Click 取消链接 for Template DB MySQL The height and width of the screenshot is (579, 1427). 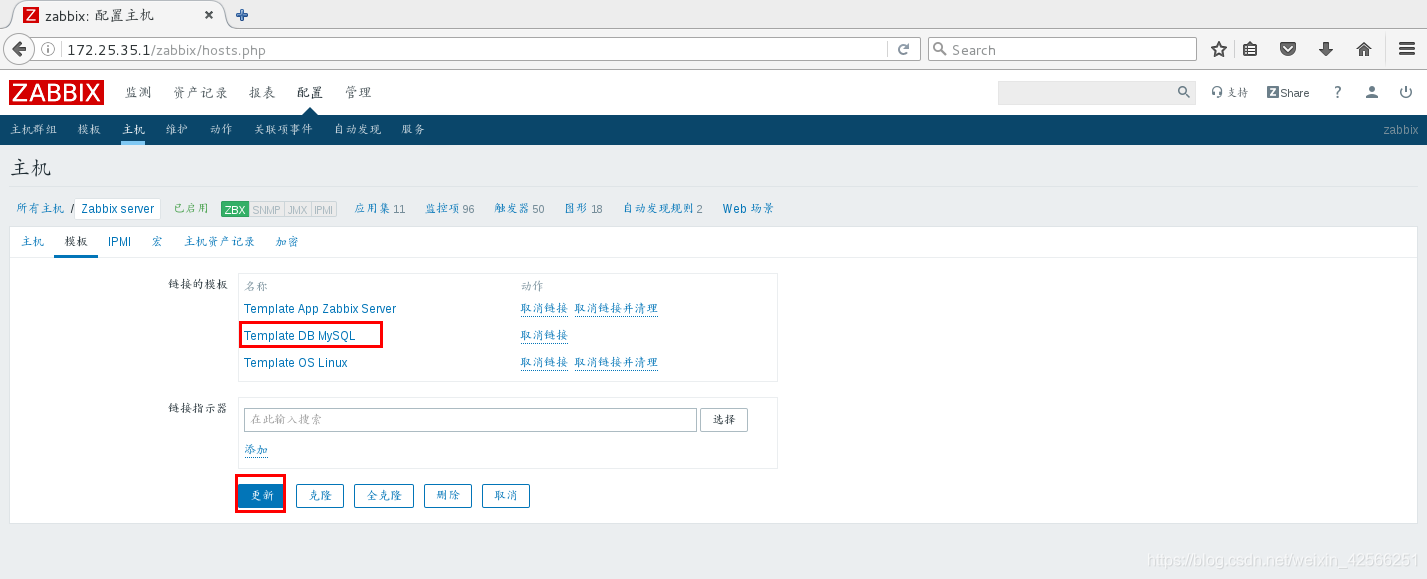point(544,336)
